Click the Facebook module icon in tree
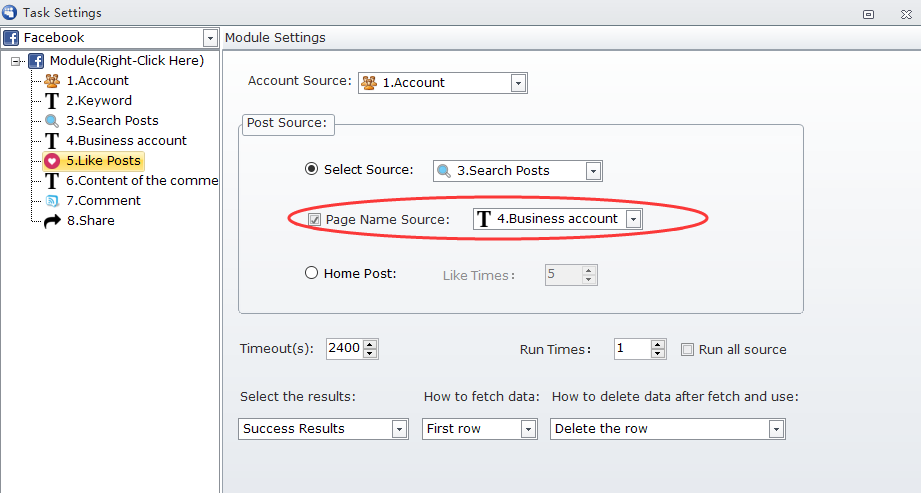The height and width of the screenshot is (493, 921). tap(36, 61)
